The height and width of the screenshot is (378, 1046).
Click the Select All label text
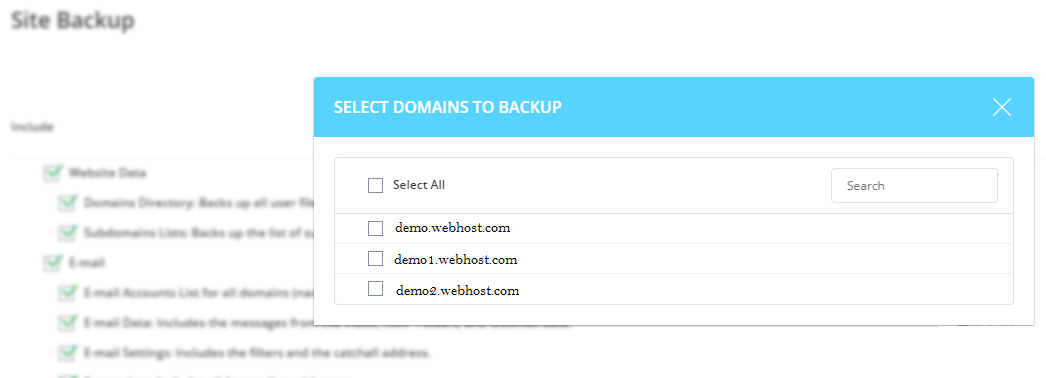[x=419, y=185]
